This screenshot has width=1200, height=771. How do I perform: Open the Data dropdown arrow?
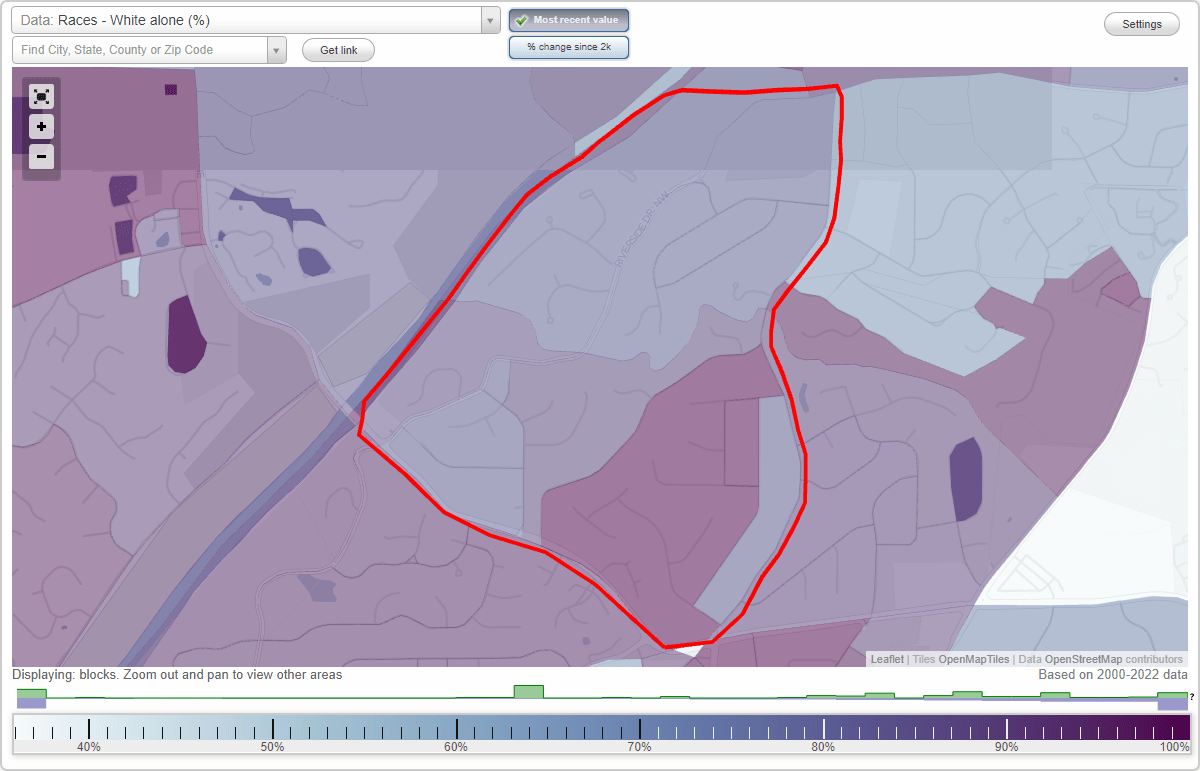490,20
